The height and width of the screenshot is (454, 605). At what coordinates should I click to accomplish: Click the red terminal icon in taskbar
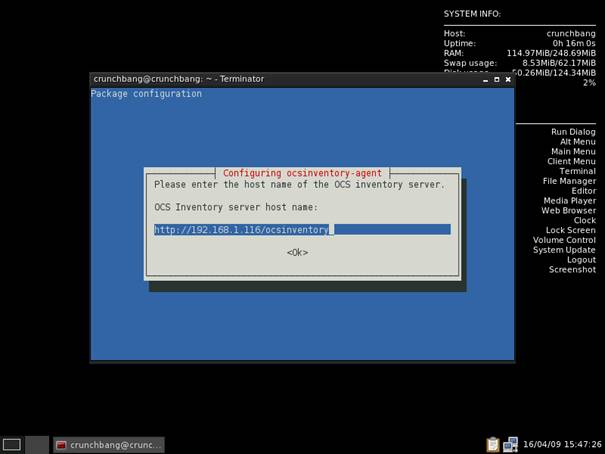pos(61,445)
